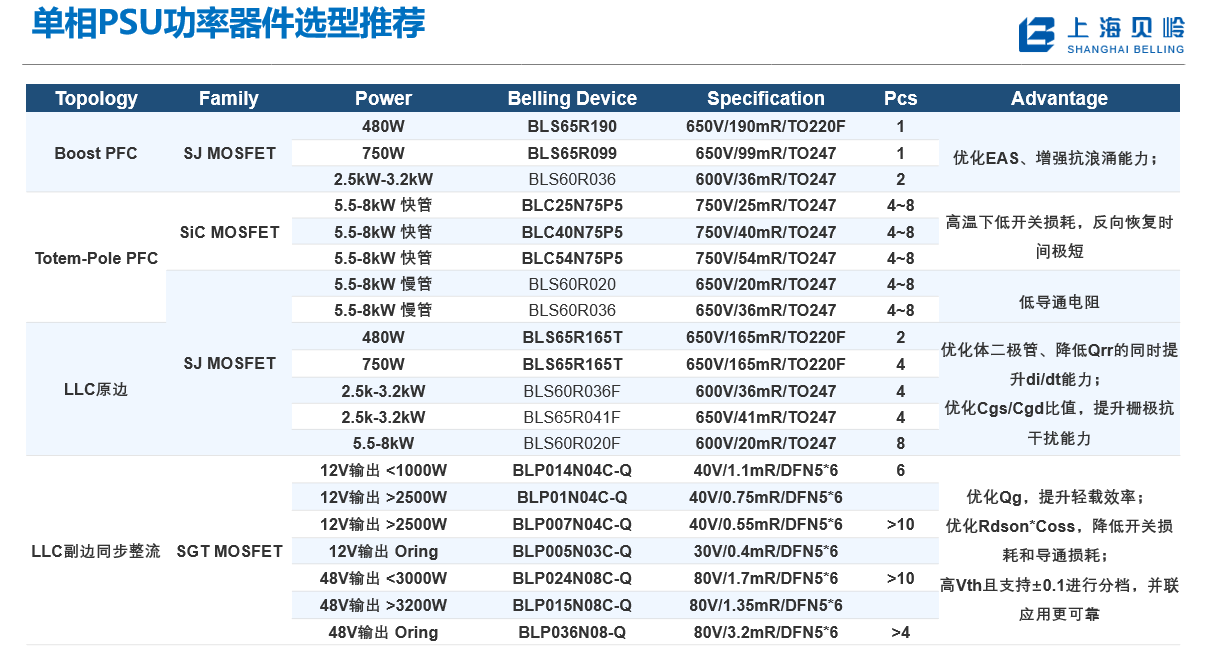The width and height of the screenshot is (1213, 656).
Task: Click the Specification column header
Action: pyautogui.click(x=766, y=98)
